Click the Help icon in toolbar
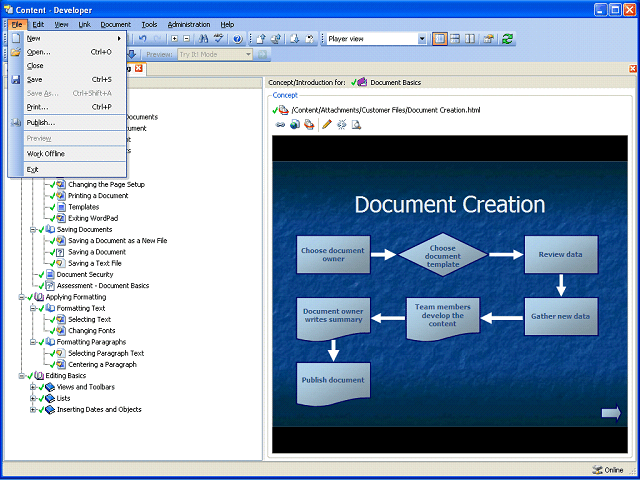Viewport: 640px width, 480px height. pos(238,39)
